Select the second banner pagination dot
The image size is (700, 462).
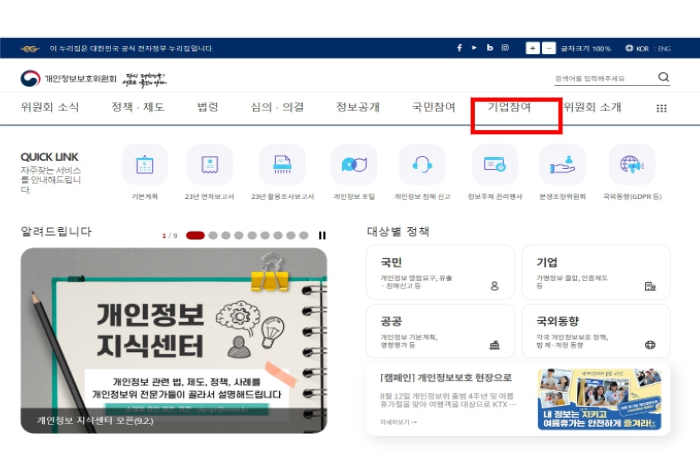tap(212, 236)
